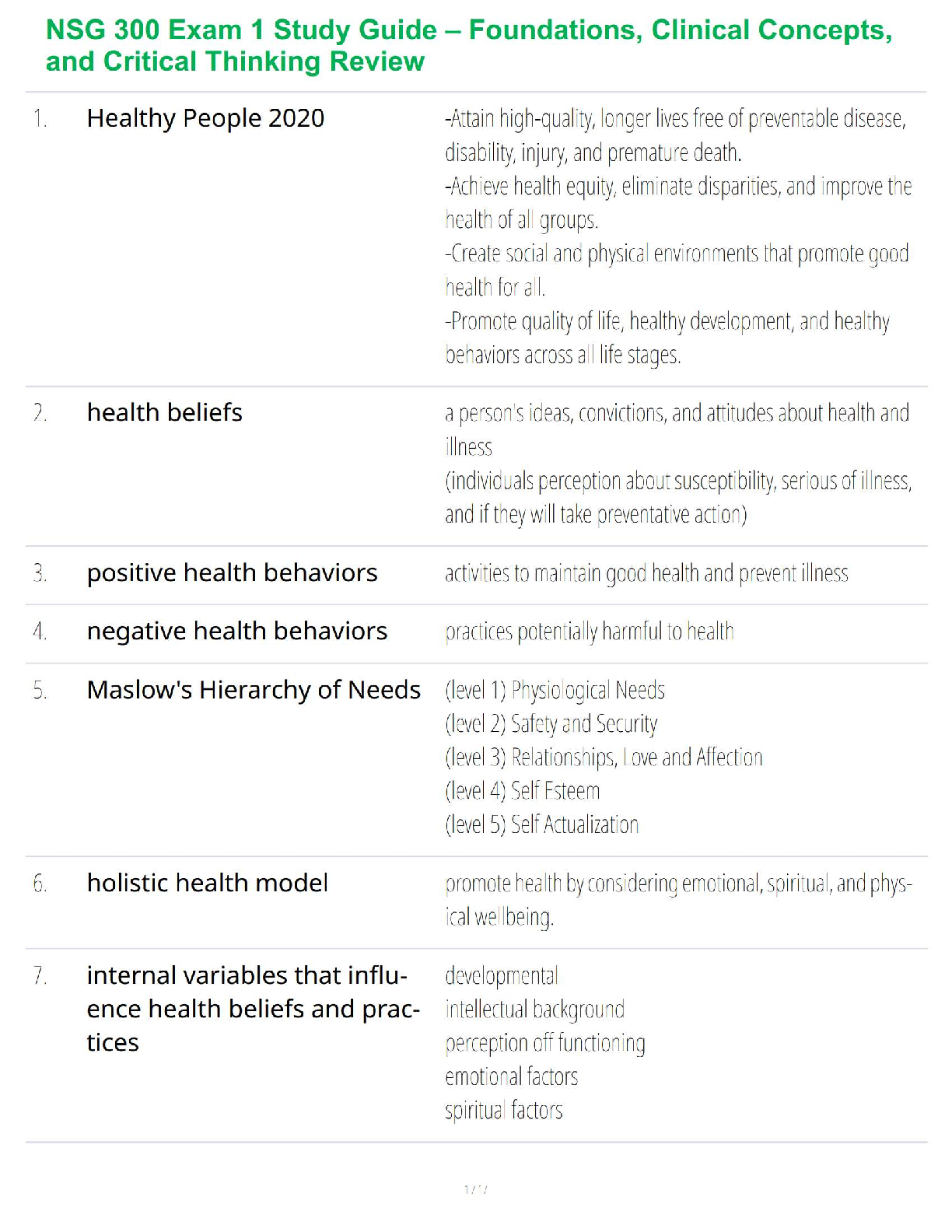Click the "health beliefs" term
952x1232 pixels.
click(164, 412)
